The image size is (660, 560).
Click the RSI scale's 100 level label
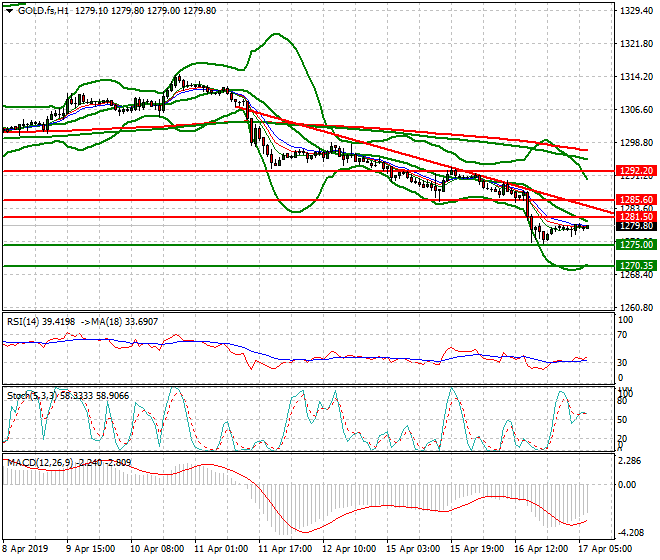coord(626,320)
